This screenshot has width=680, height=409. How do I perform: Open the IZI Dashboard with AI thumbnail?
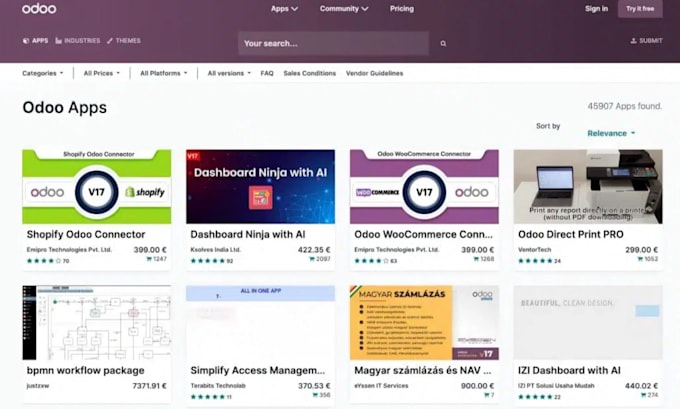coord(588,322)
